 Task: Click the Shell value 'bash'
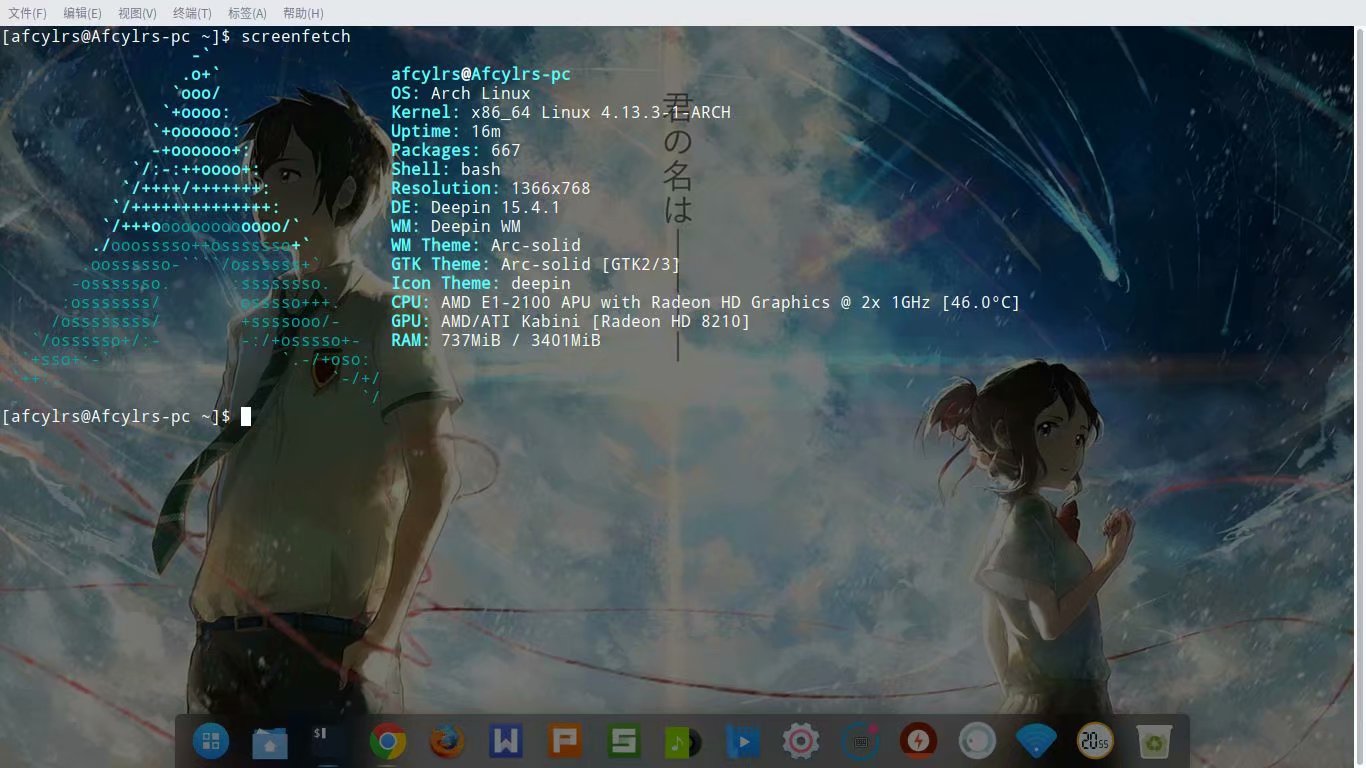481,169
